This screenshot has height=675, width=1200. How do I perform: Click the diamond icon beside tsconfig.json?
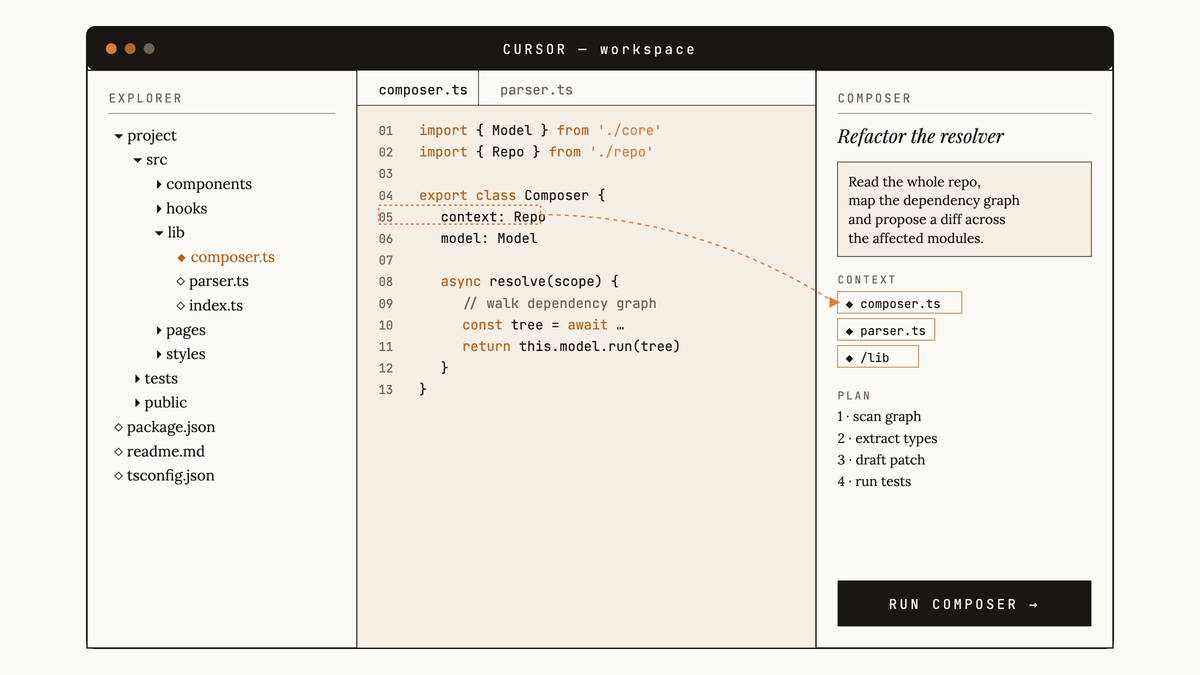[x=118, y=476]
